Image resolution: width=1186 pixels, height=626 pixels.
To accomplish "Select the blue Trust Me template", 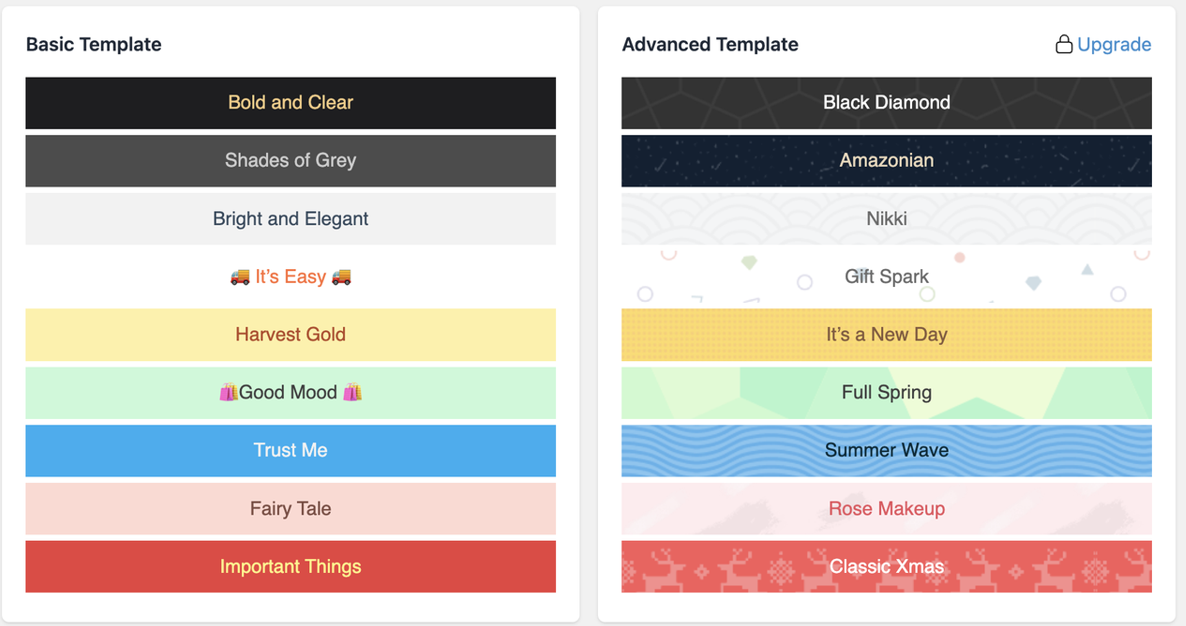I will pos(290,451).
